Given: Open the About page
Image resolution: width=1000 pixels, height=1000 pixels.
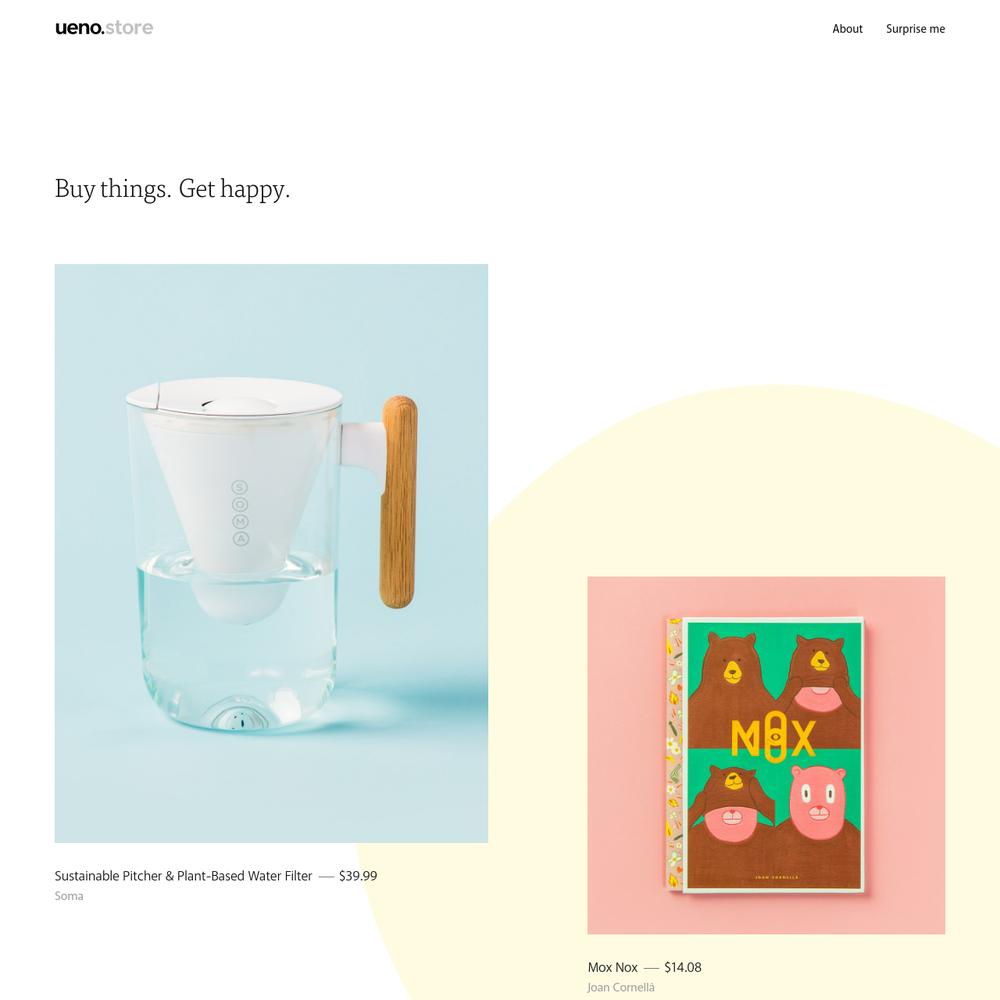Looking at the screenshot, I should point(847,29).
